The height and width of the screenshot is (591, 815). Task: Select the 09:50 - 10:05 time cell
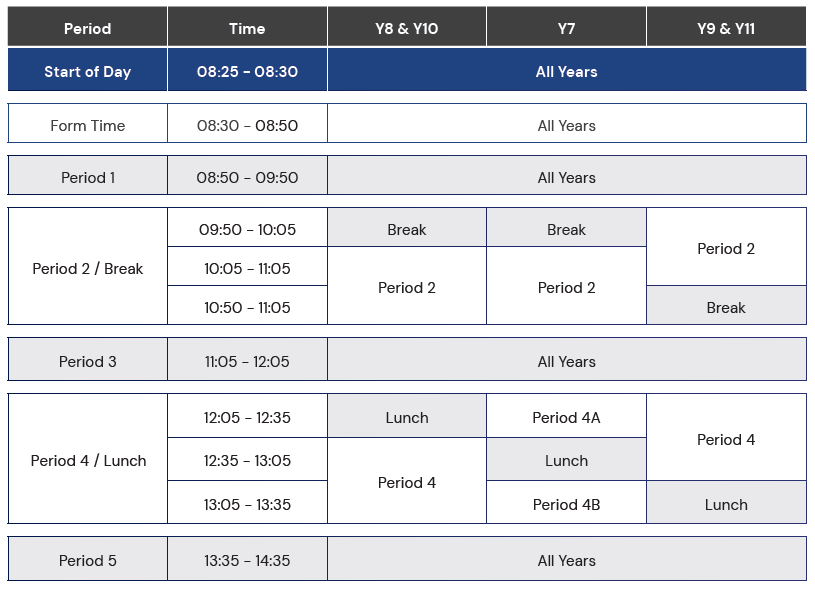pyautogui.click(x=247, y=228)
